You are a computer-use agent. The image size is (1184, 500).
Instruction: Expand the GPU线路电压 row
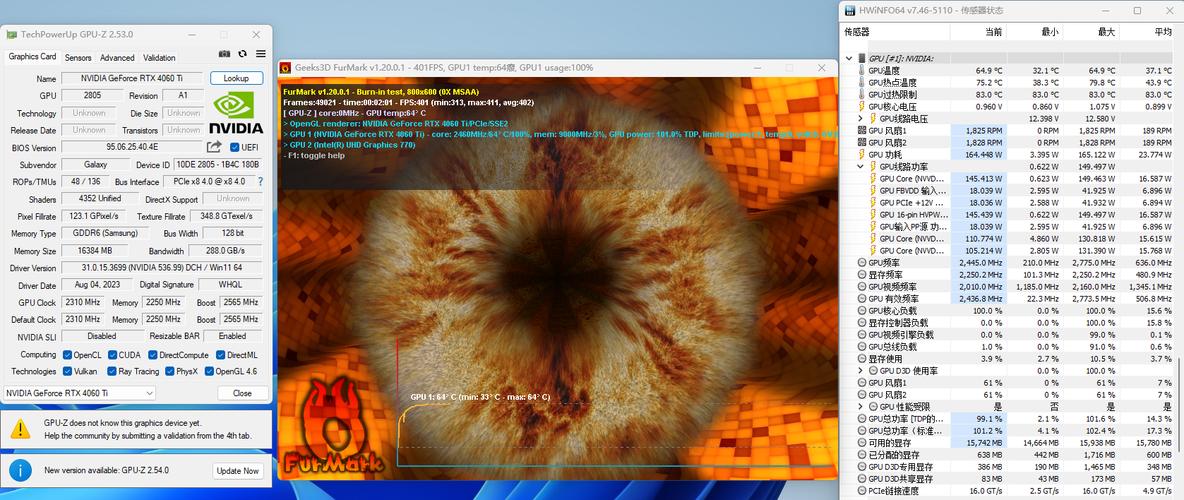click(x=860, y=119)
